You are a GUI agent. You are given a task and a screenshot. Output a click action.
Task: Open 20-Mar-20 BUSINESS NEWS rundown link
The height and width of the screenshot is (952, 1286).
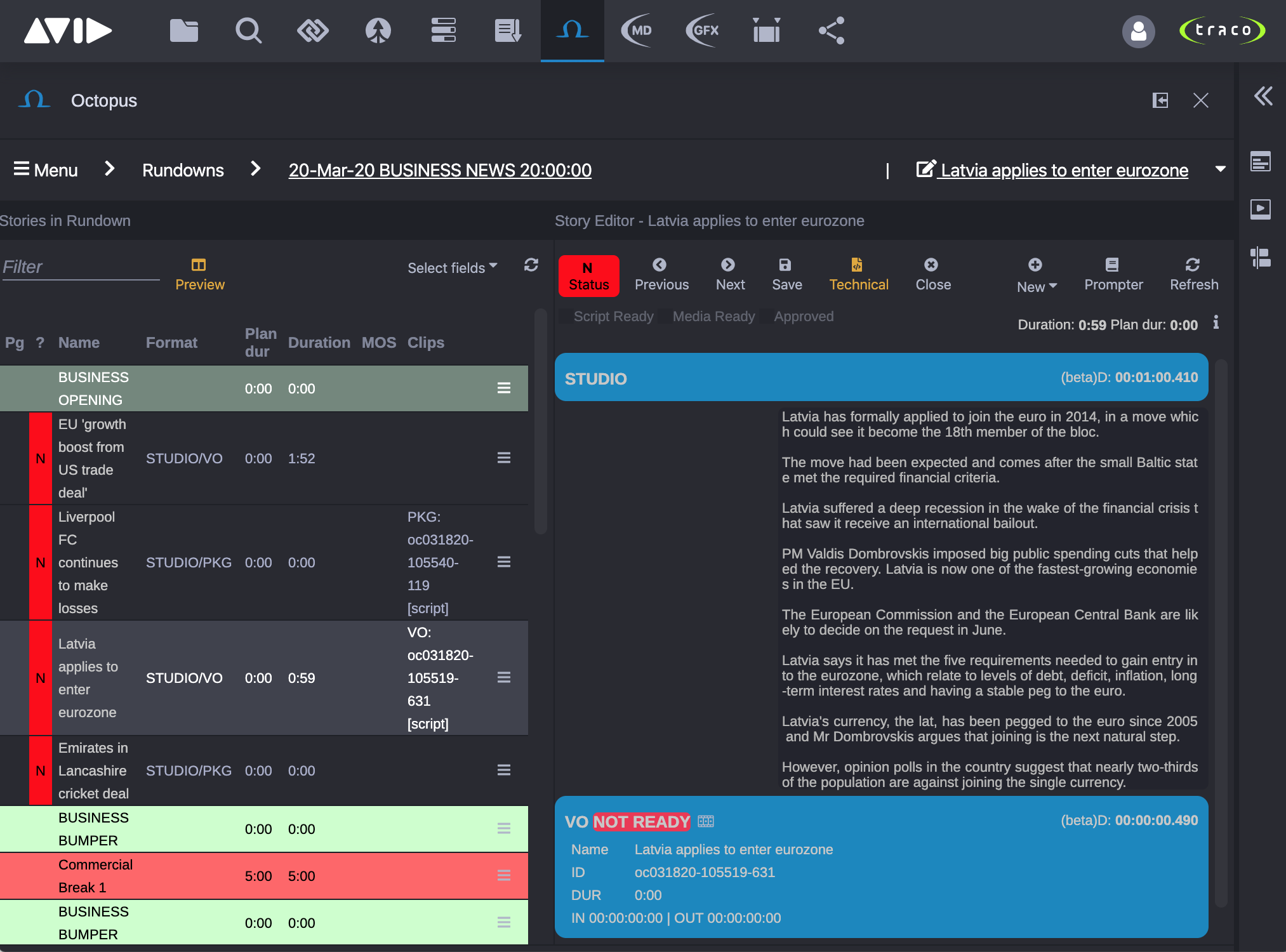(x=440, y=170)
